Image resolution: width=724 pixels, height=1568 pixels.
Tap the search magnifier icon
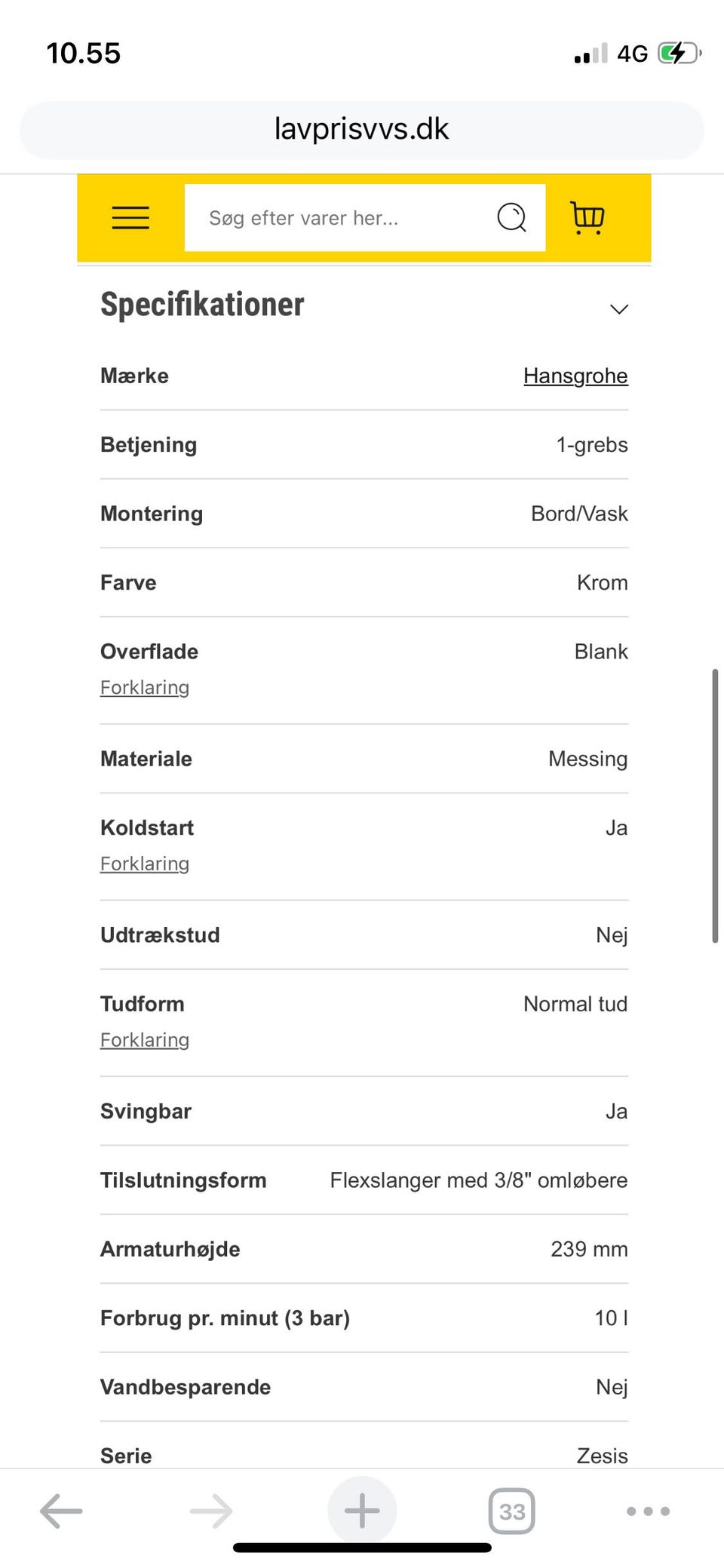click(511, 217)
